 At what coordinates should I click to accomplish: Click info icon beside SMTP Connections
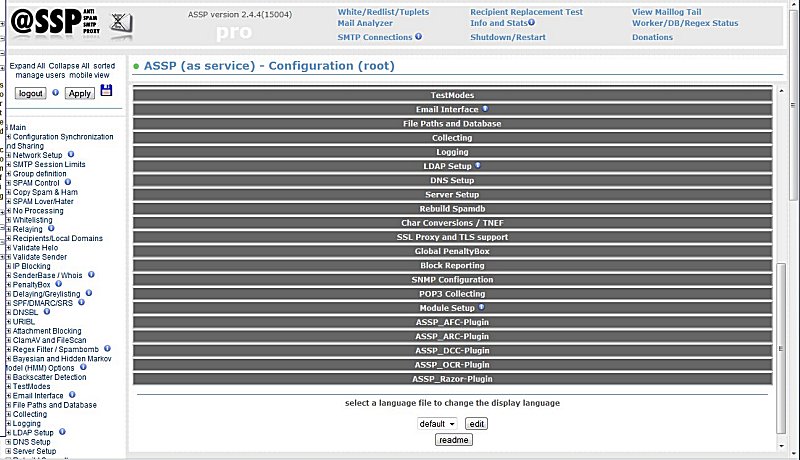pos(418,37)
